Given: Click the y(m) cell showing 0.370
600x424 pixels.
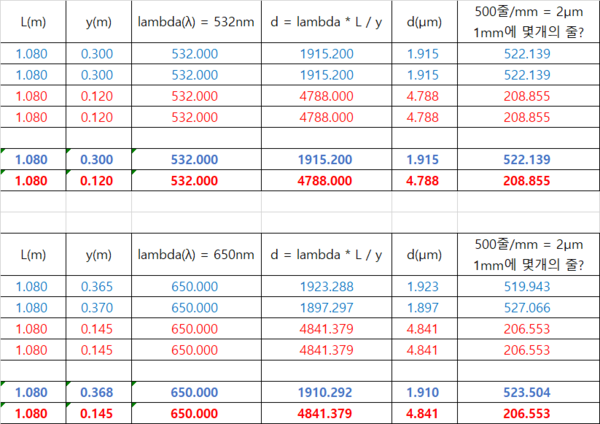Looking at the screenshot, I should (96, 307).
